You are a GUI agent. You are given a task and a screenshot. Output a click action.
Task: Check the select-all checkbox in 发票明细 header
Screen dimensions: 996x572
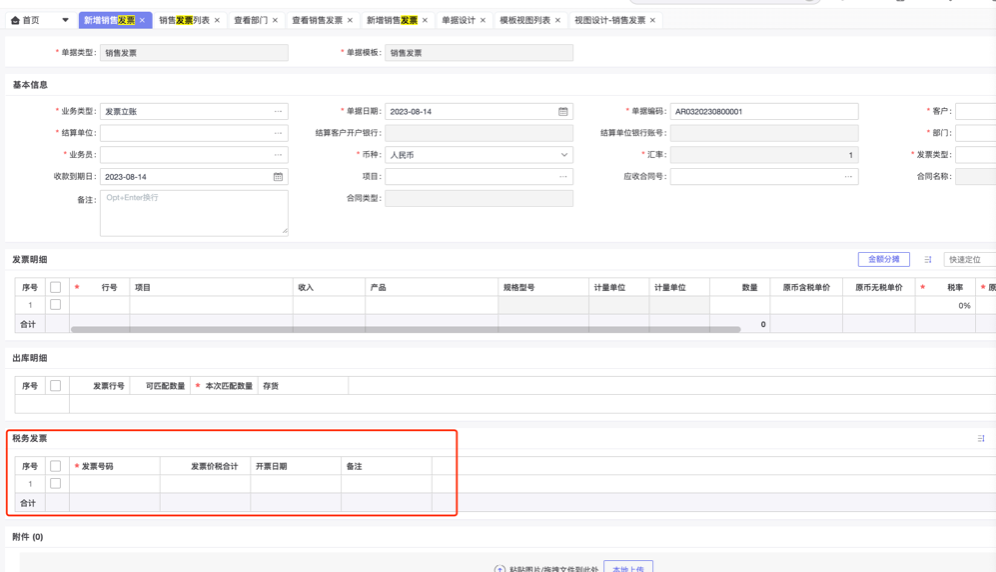[56, 287]
